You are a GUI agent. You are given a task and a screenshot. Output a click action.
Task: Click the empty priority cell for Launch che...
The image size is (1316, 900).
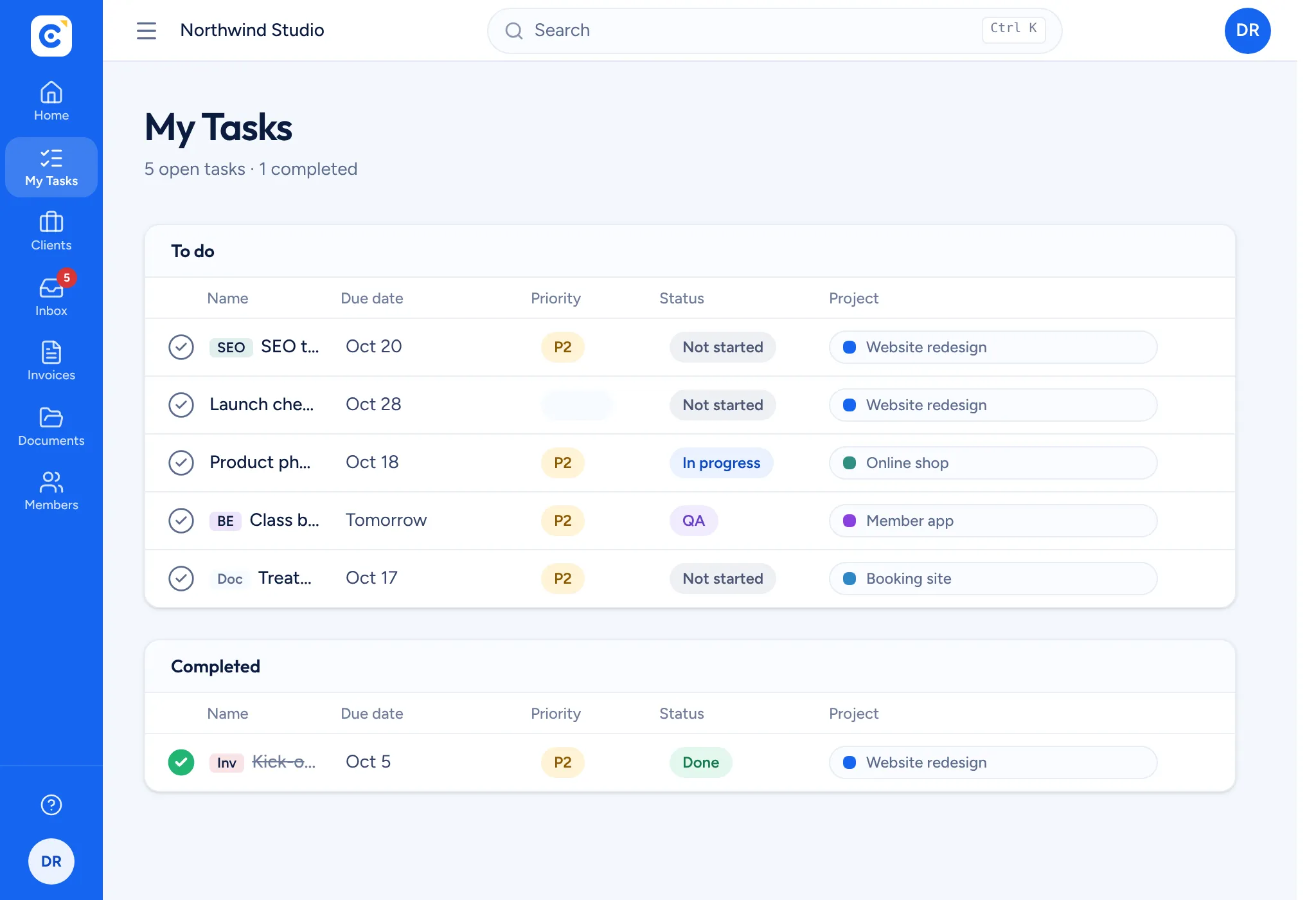coord(576,405)
